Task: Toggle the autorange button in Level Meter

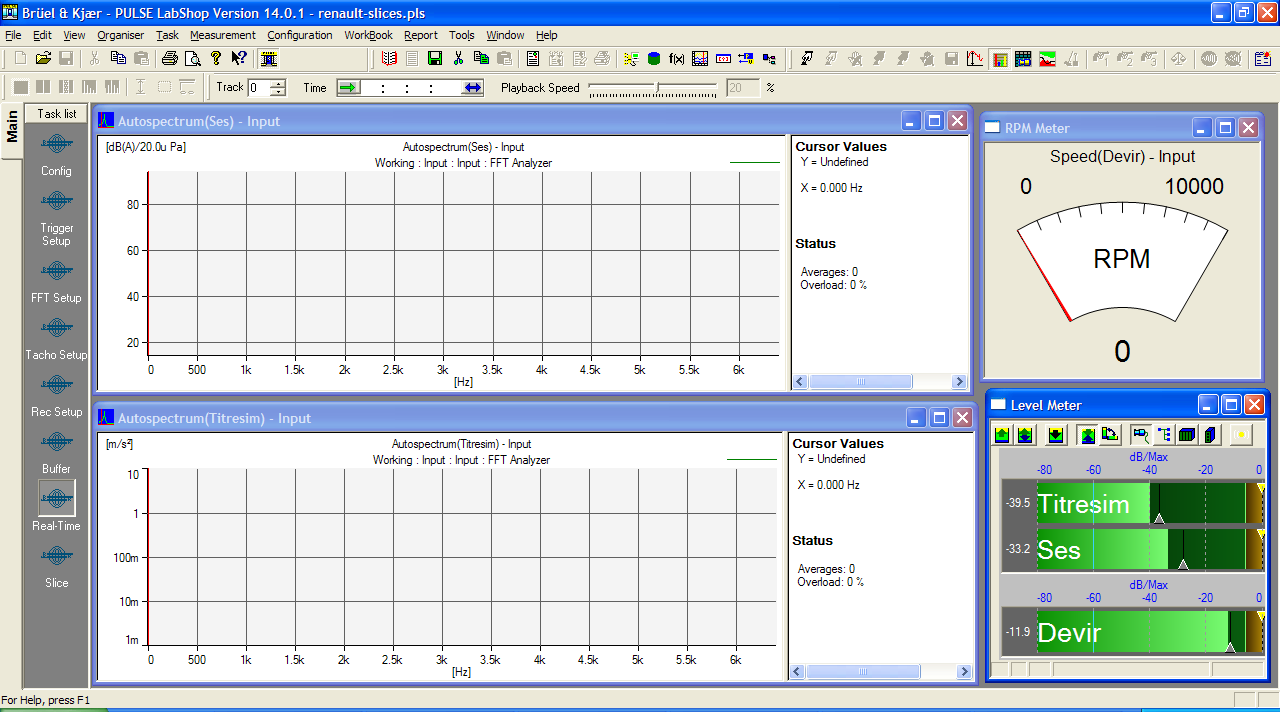Action: [x=1087, y=435]
